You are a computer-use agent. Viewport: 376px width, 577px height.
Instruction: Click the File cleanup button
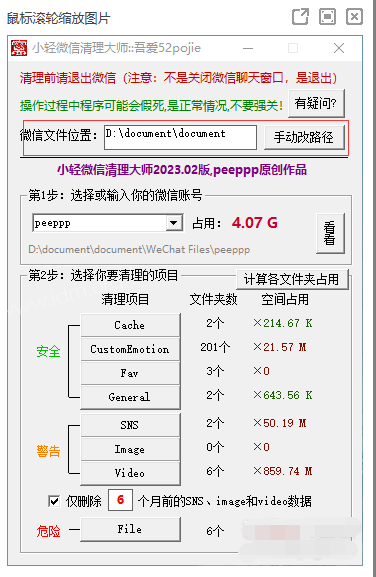pos(130,529)
